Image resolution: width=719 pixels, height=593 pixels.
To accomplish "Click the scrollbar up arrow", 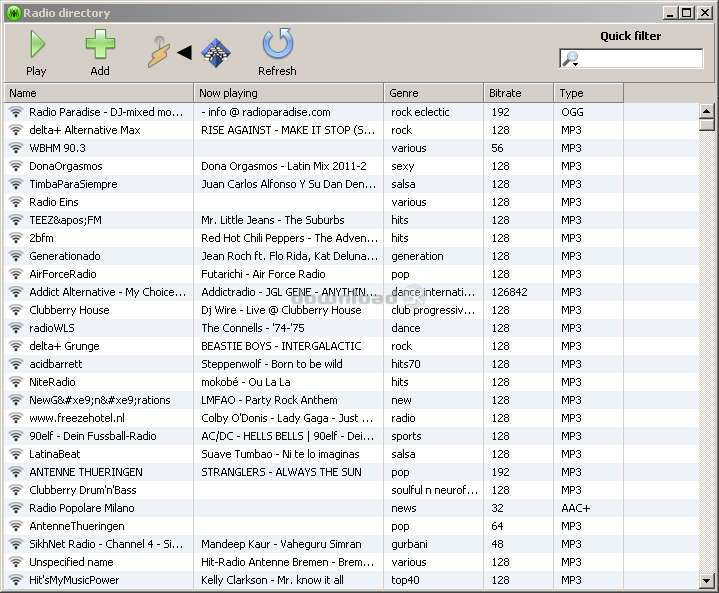I will point(707,111).
